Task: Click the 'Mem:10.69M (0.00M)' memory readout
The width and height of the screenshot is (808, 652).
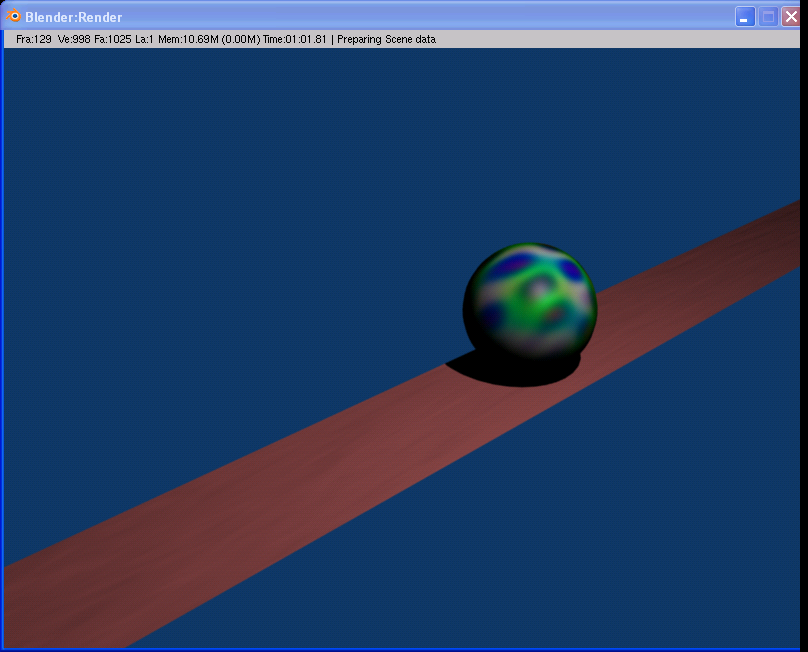Action: [x=209, y=39]
